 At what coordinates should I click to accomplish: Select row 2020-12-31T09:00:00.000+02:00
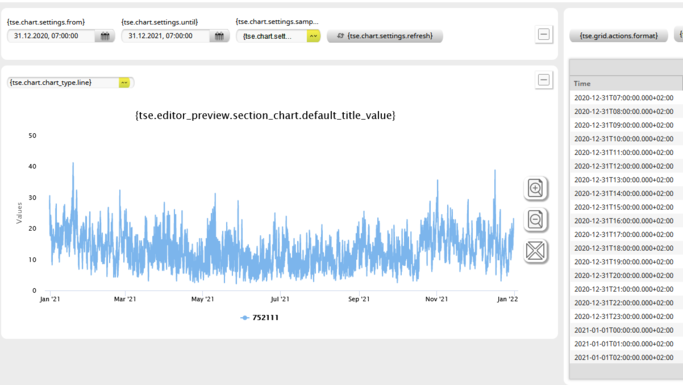(626, 125)
